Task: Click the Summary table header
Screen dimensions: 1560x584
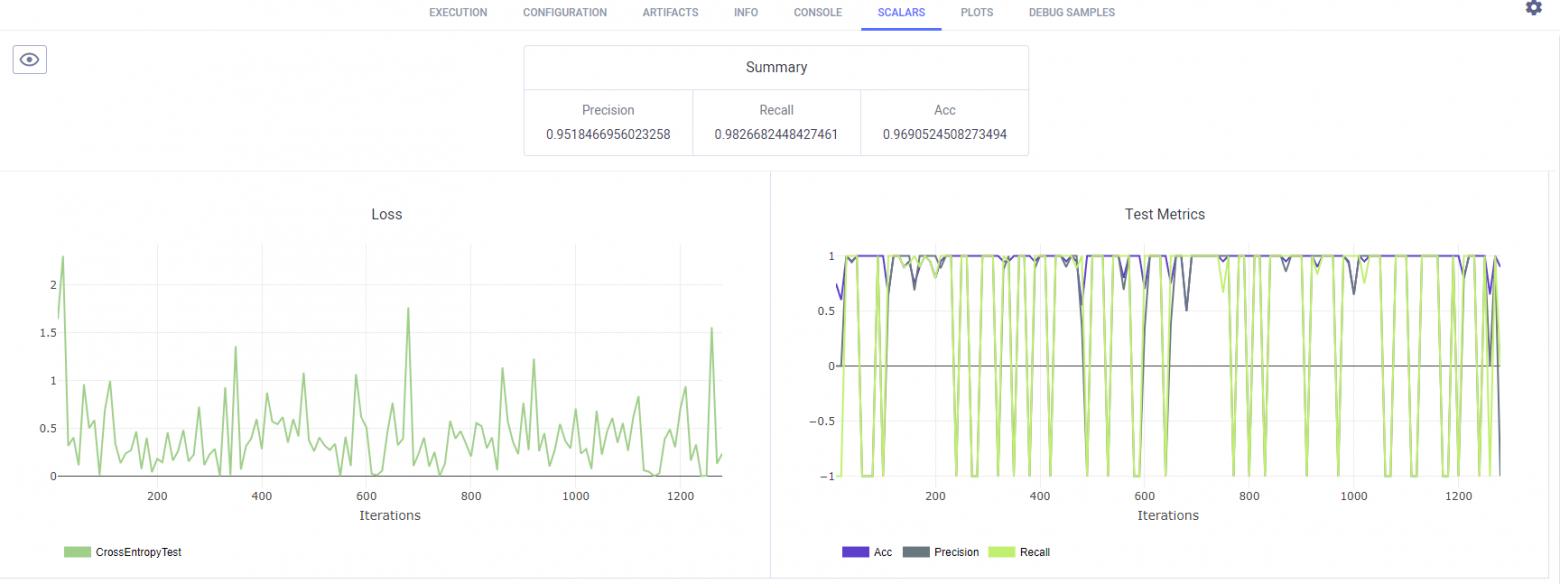Action: [776, 67]
